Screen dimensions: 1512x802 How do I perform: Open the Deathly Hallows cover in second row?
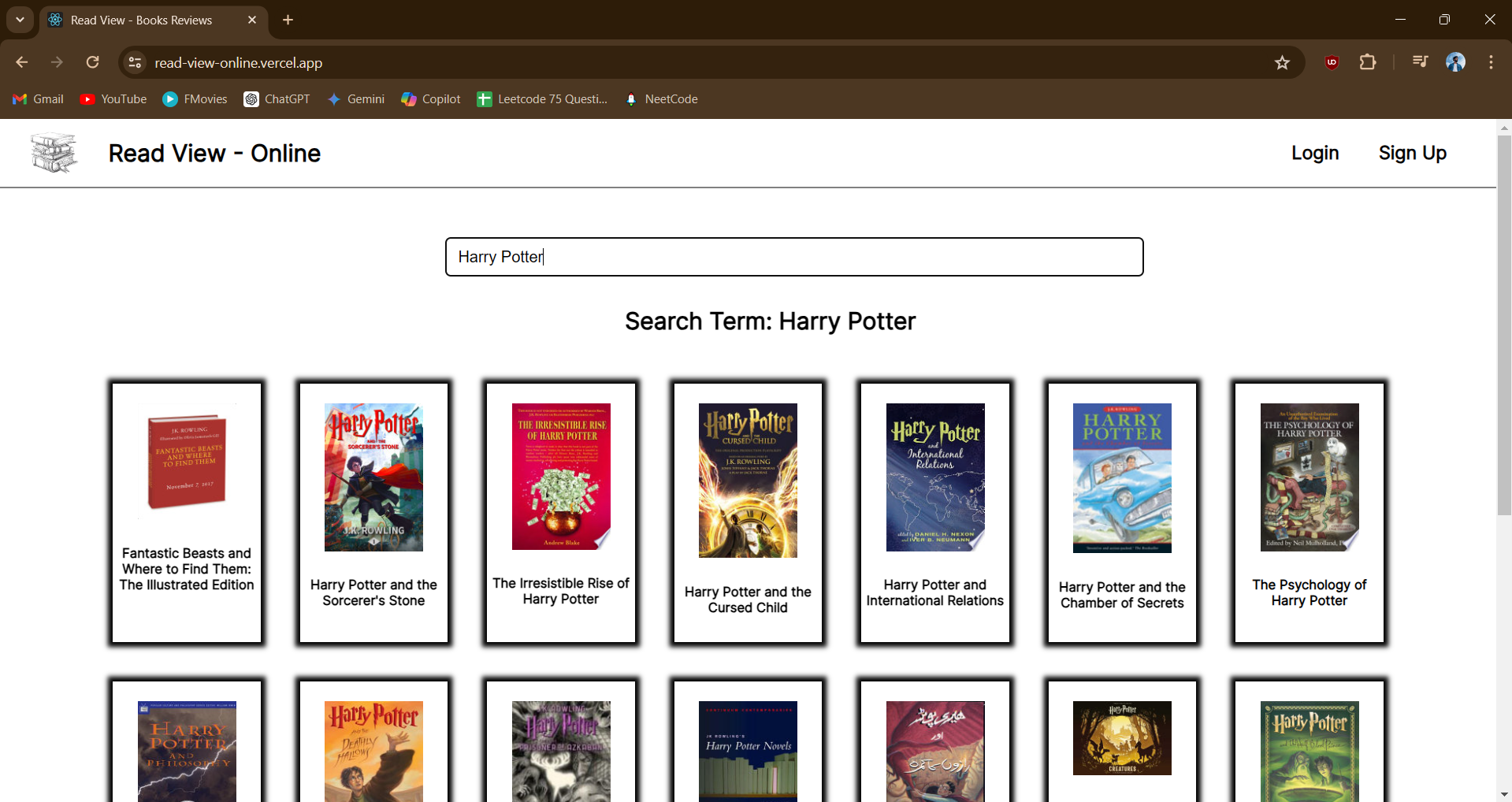pos(373,752)
